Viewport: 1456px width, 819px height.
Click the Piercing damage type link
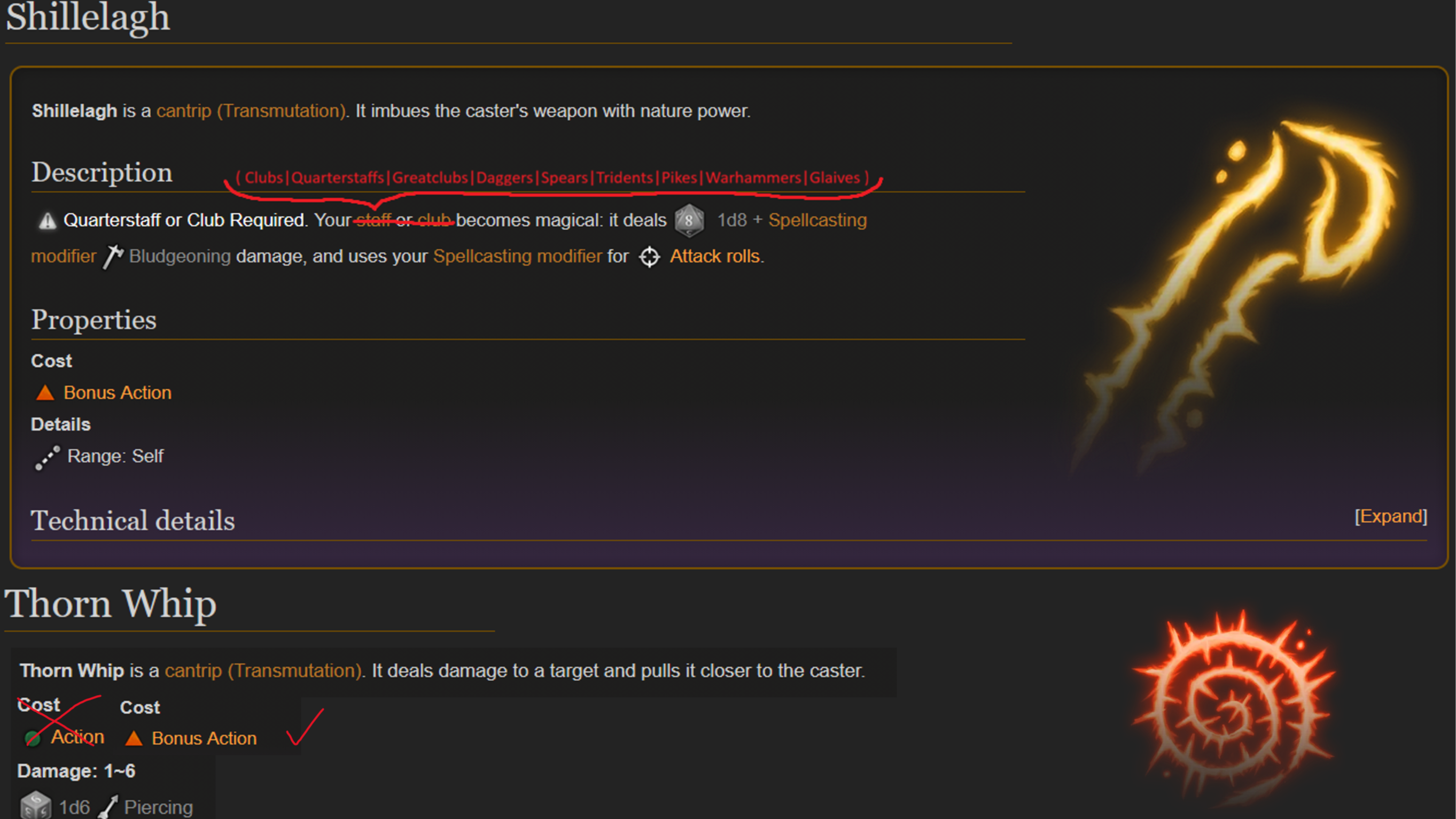click(x=158, y=807)
